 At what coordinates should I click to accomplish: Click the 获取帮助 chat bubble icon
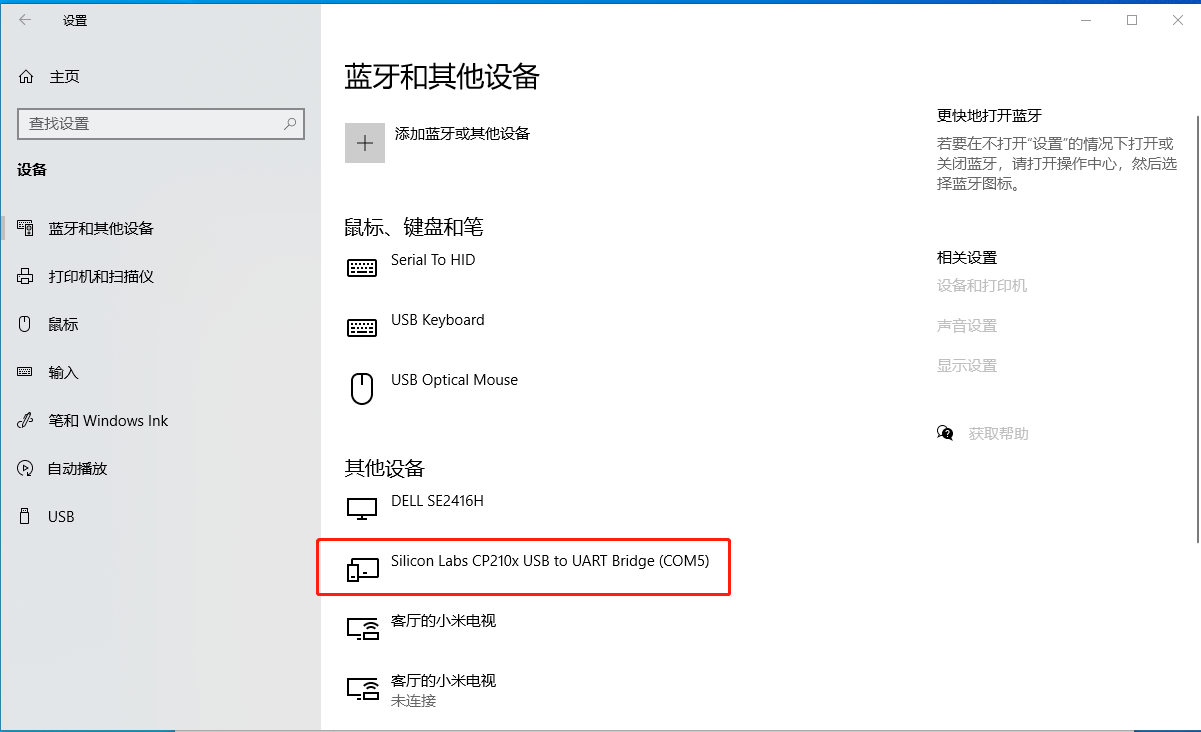point(945,433)
